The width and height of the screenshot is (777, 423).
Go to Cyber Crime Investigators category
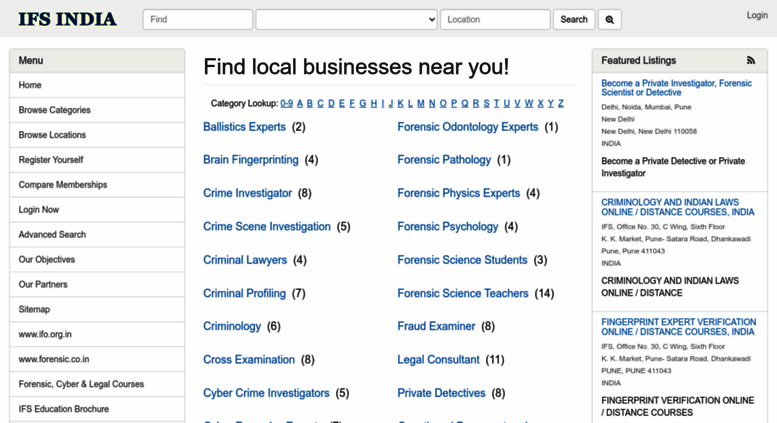click(x=266, y=393)
